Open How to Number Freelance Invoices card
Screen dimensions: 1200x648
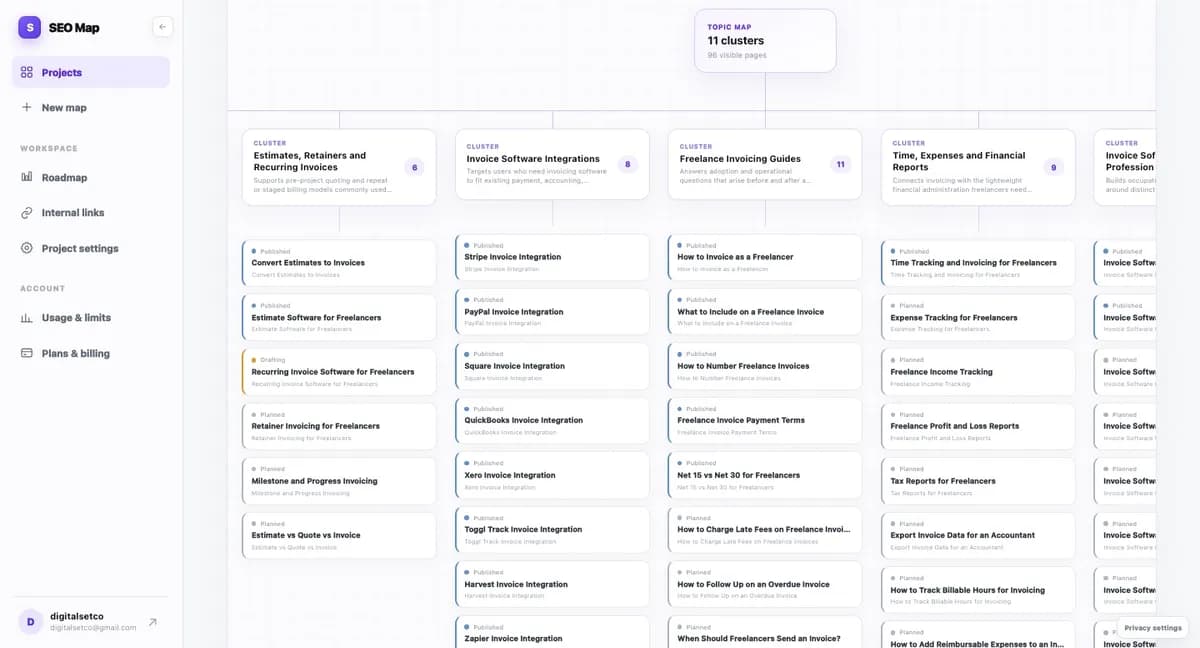(765, 366)
